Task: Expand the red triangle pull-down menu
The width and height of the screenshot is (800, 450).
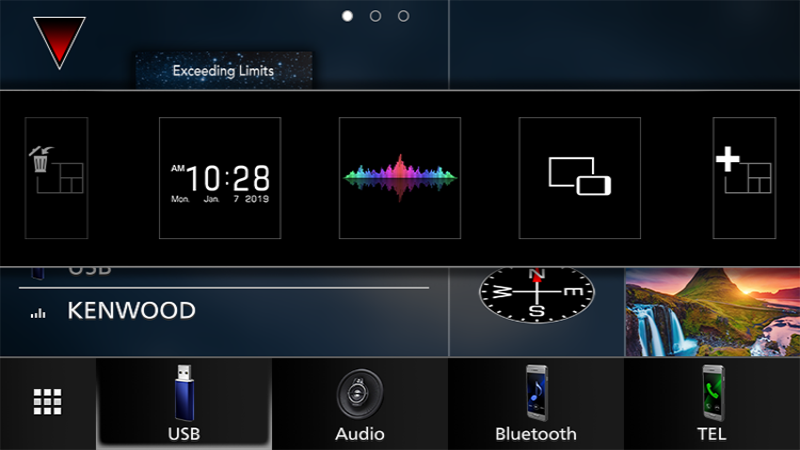Action: pos(59,40)
